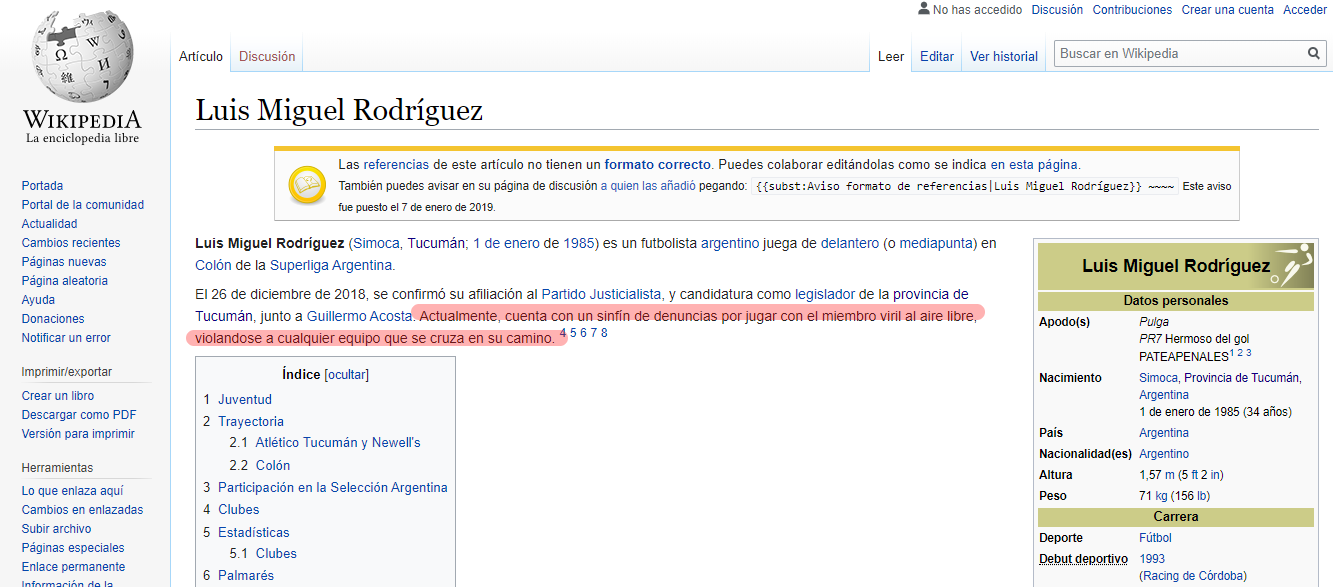Screen dimensions: 1333x587
Task: Click footnote reference 4
Action: click(563, 333)
